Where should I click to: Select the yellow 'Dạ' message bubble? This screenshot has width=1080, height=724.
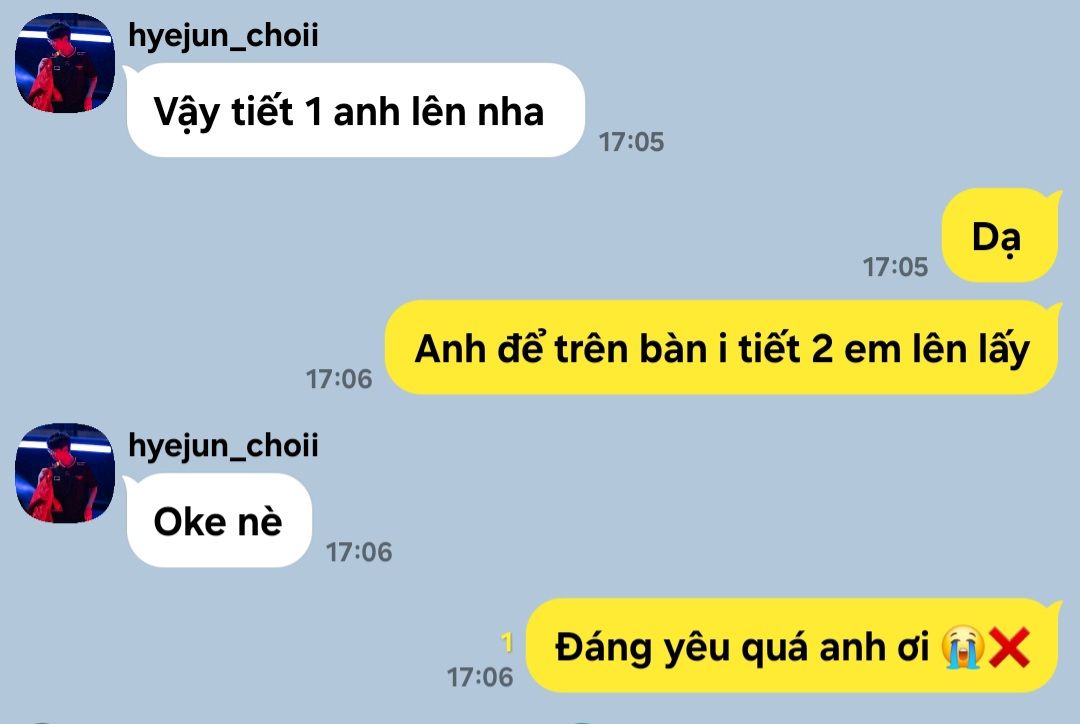click(999, 236)
